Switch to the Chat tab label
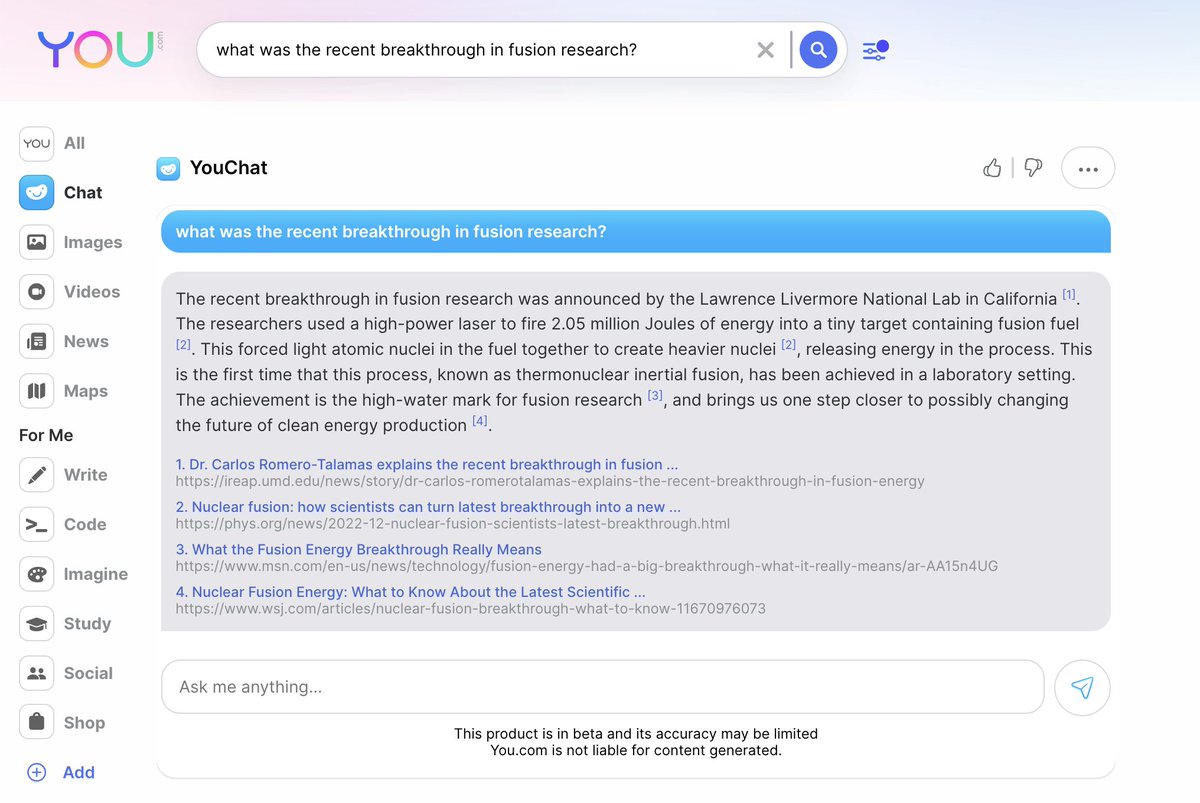 coord(83,193)
